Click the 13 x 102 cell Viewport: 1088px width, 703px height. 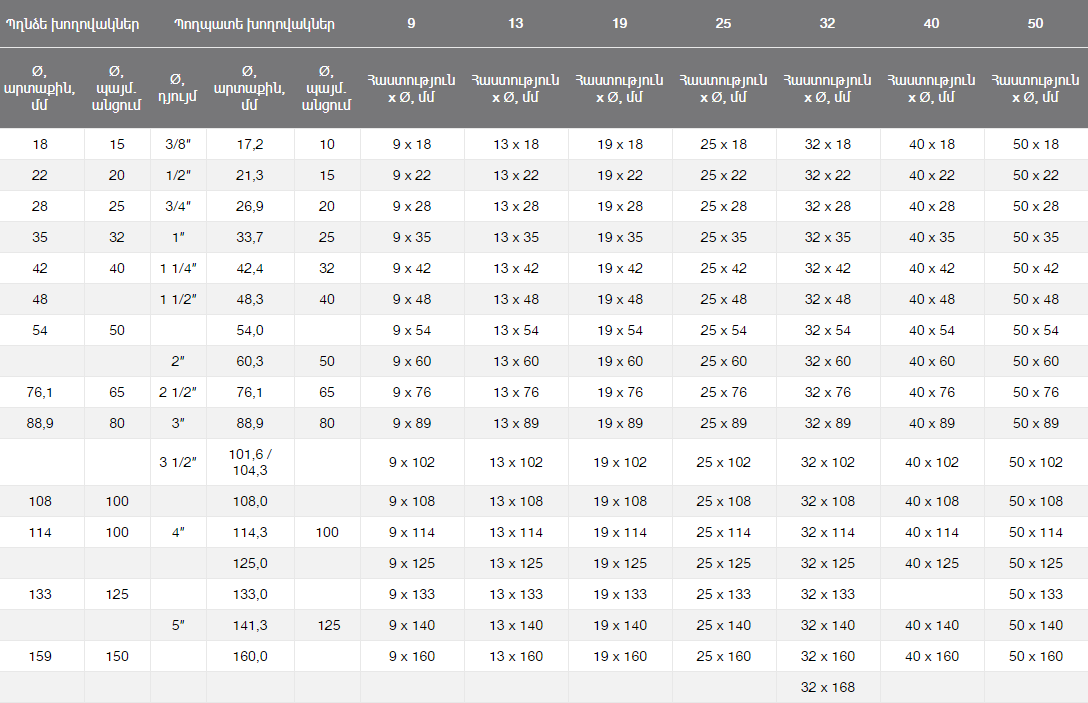click(x=516, y=462)
